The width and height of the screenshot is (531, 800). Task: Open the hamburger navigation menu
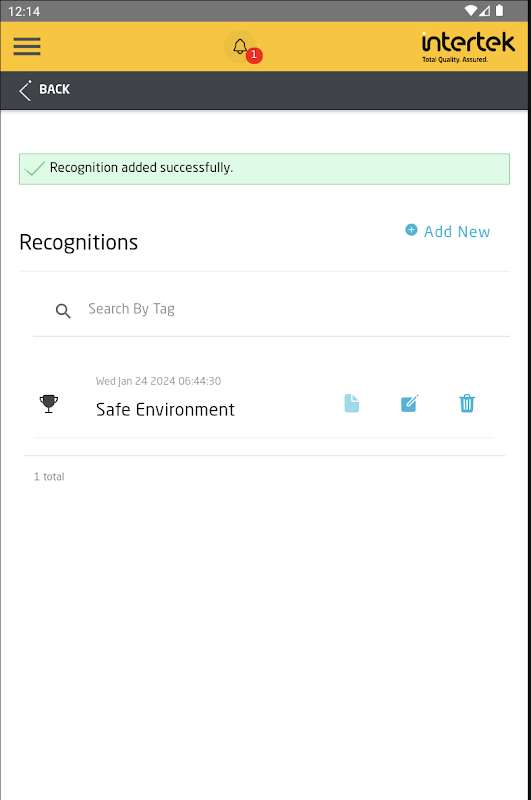[27, 46]
